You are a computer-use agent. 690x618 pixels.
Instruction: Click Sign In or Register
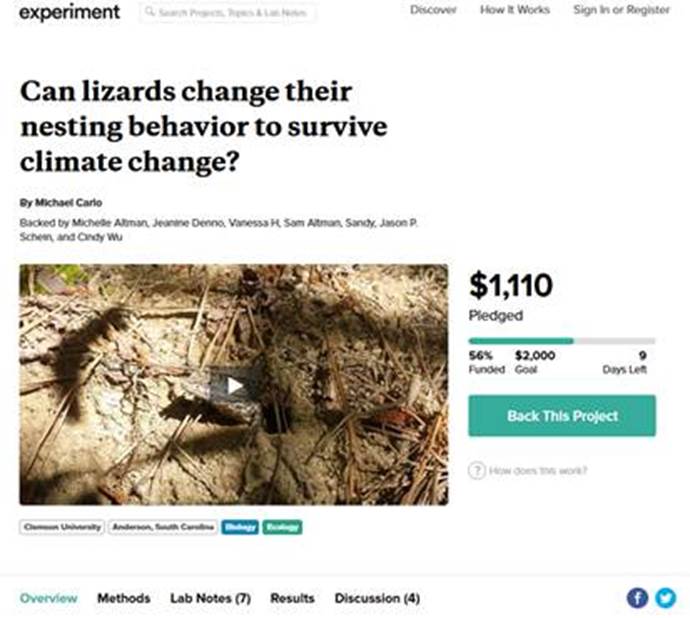click(x=622, y=10)
